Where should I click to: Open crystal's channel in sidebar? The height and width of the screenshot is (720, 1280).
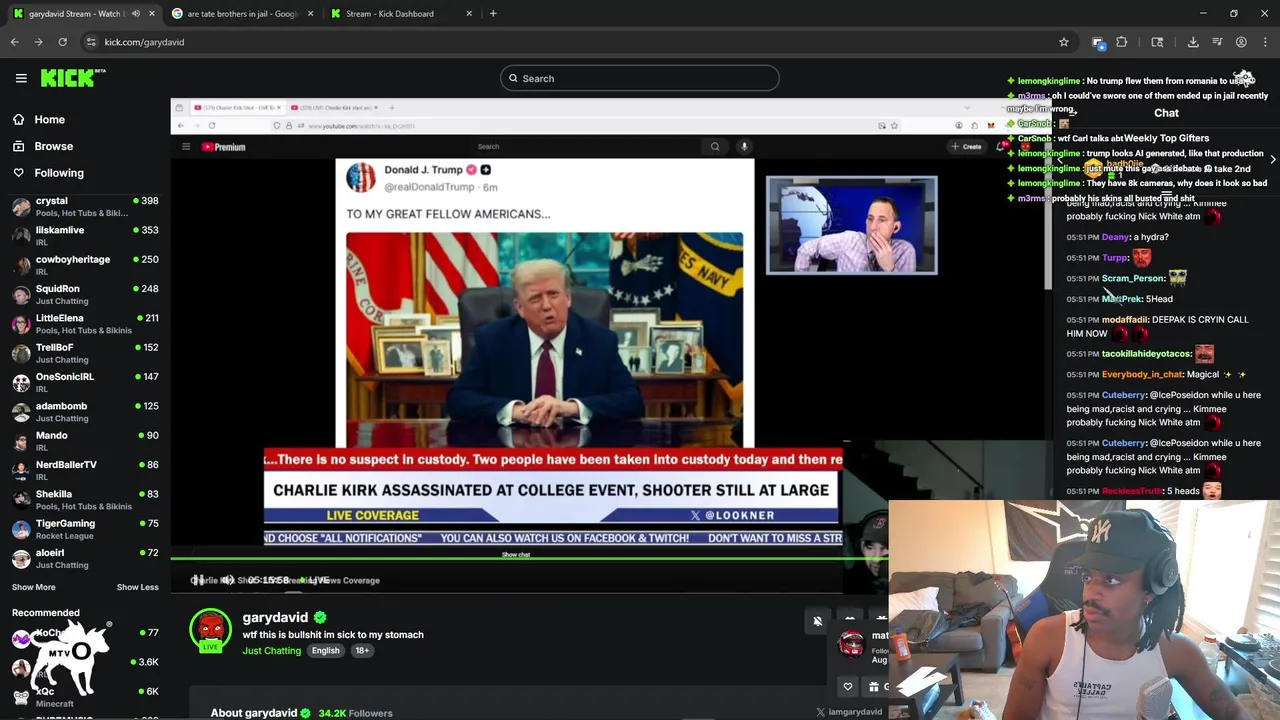(85, 207)
